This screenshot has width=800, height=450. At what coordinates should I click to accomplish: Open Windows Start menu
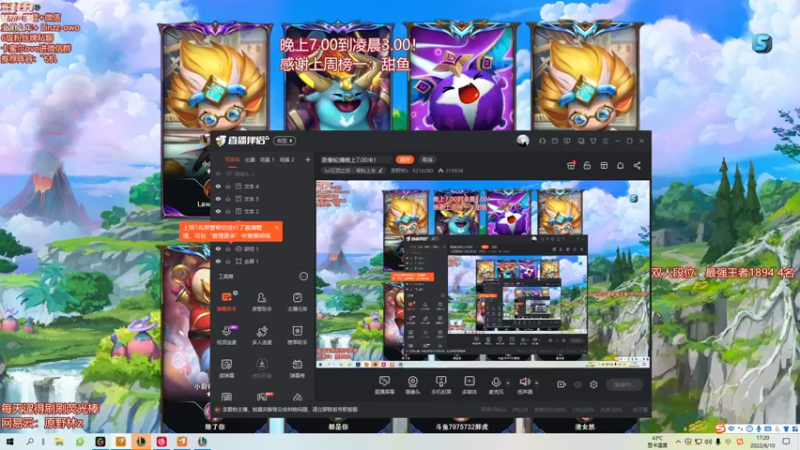pos(9,442)
